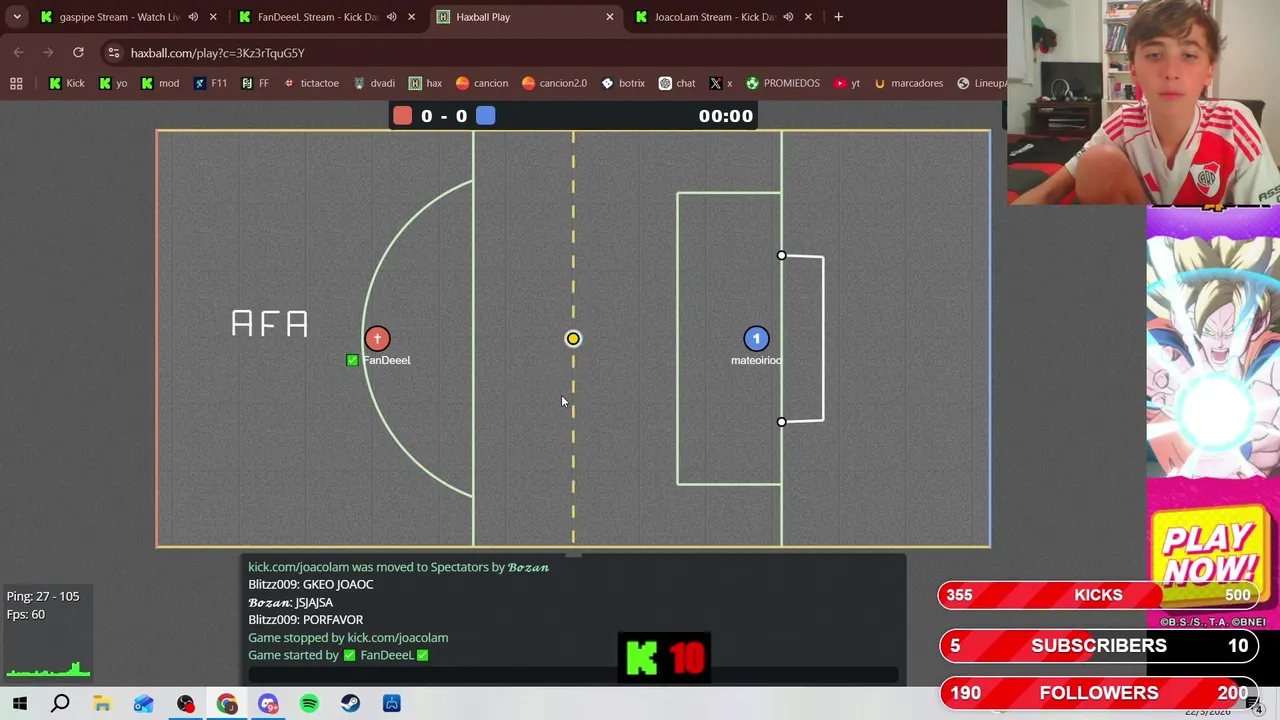Open the X bookmark
Image resolution: width=1280 pixels, height=720 pixels.
click(x=720, y=83)
